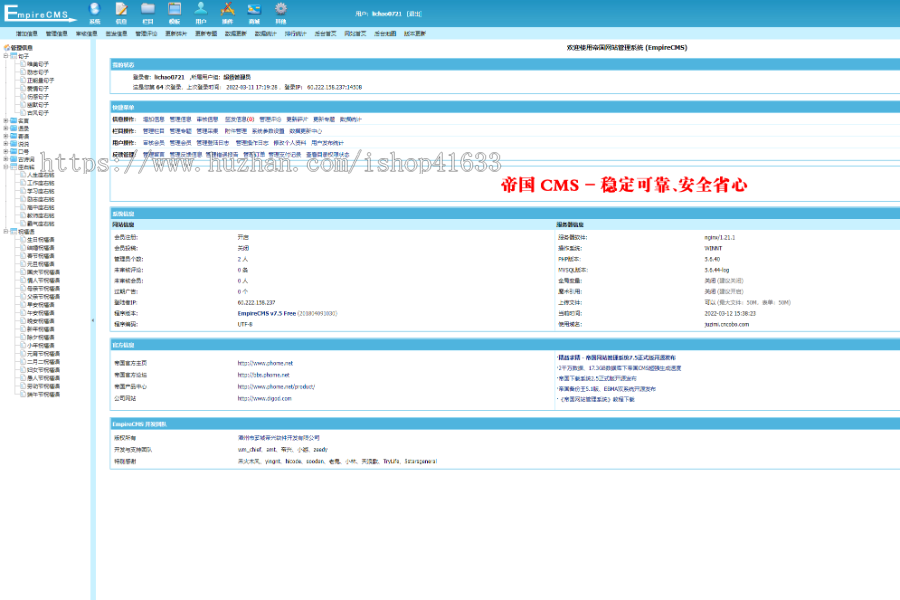Open 附件管理 in the quick menu
This screenshot has width=900, height=600.
click(x=235, y=131)
